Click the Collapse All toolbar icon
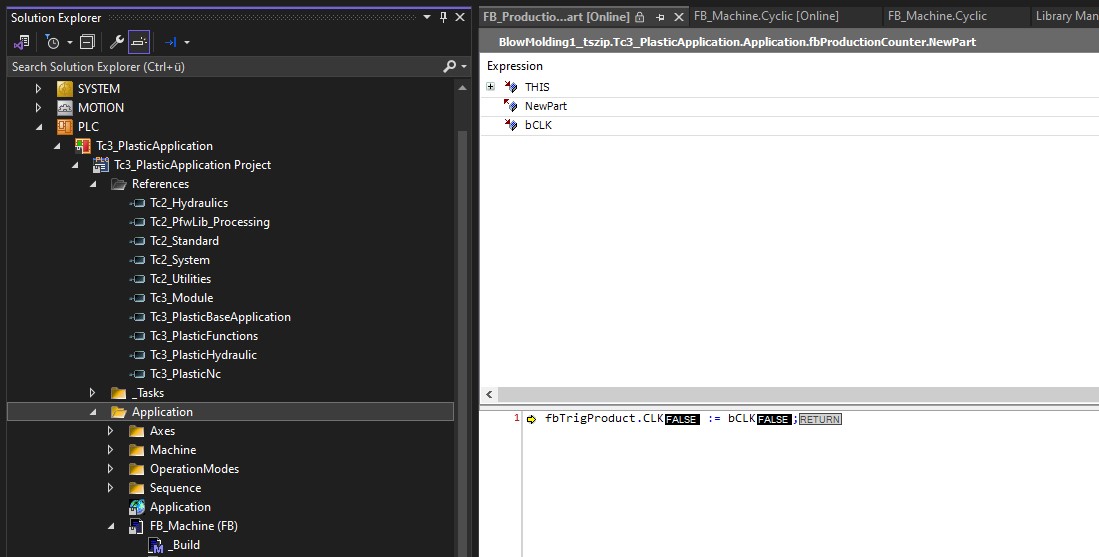1099x557 pixels. [x=87, y=42]
